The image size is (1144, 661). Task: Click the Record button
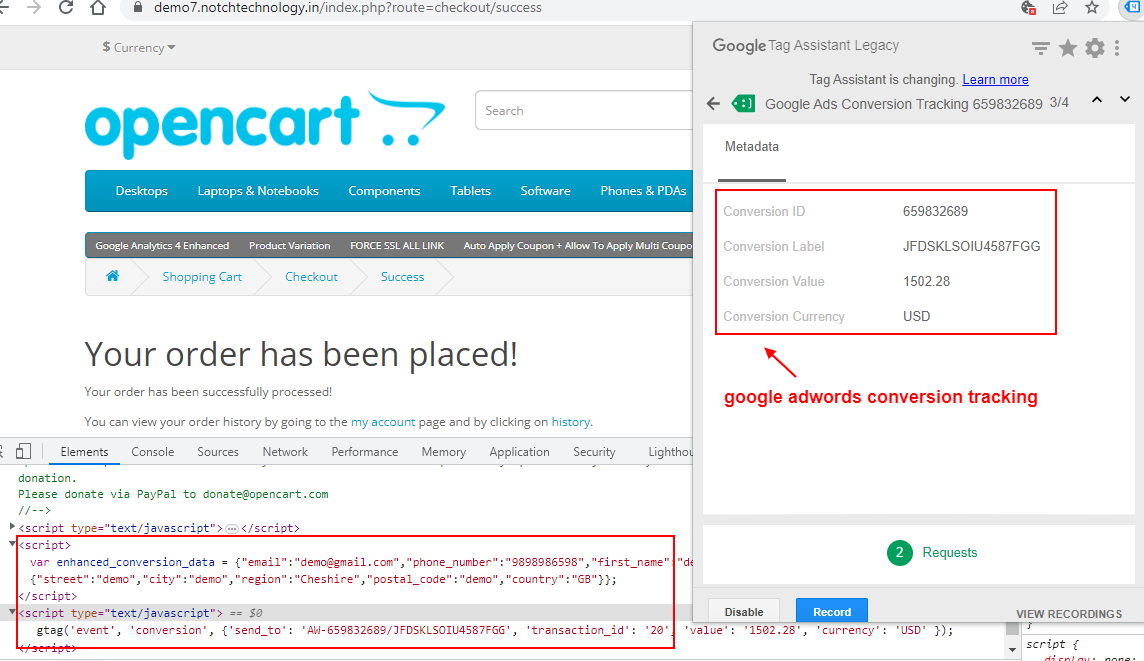pyautogui.click(x=832, y=611)
